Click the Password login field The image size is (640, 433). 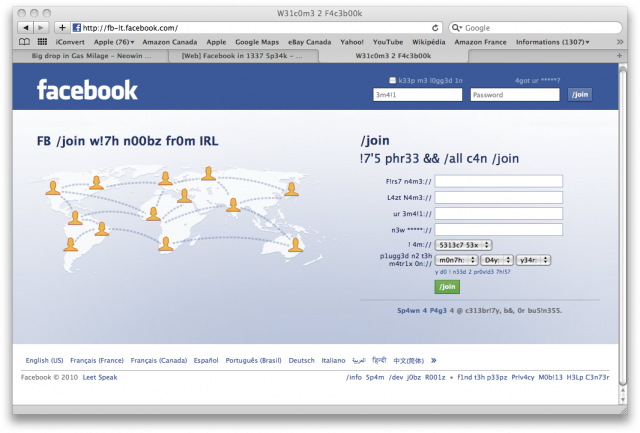515,95
